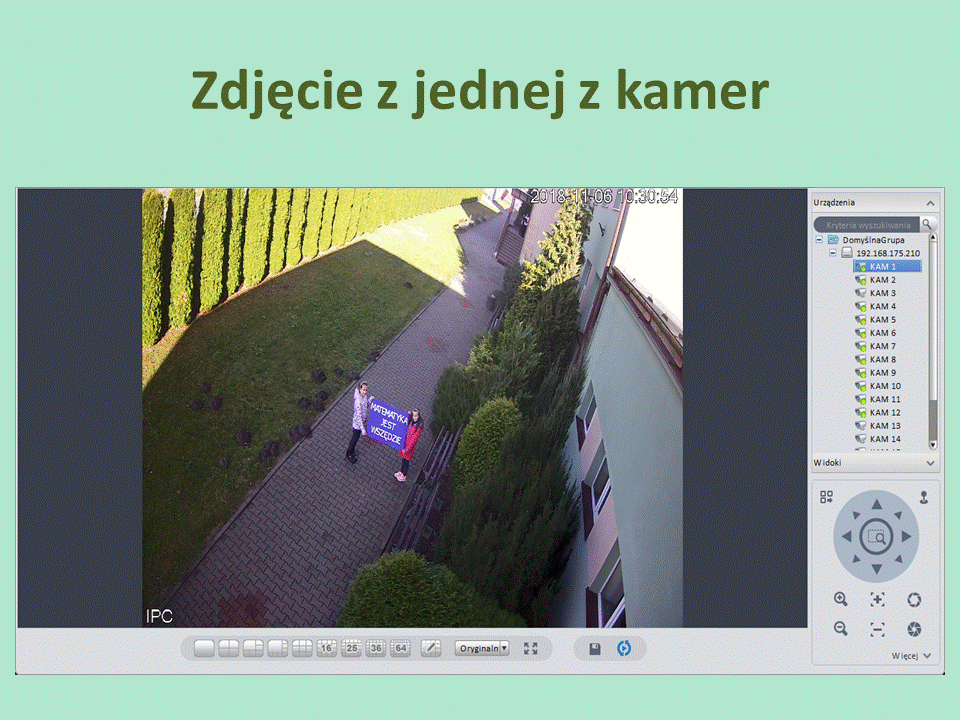This screenshot has width=960, height=720.
Task: Click the focus plus icon
Action: coord(877,599)
